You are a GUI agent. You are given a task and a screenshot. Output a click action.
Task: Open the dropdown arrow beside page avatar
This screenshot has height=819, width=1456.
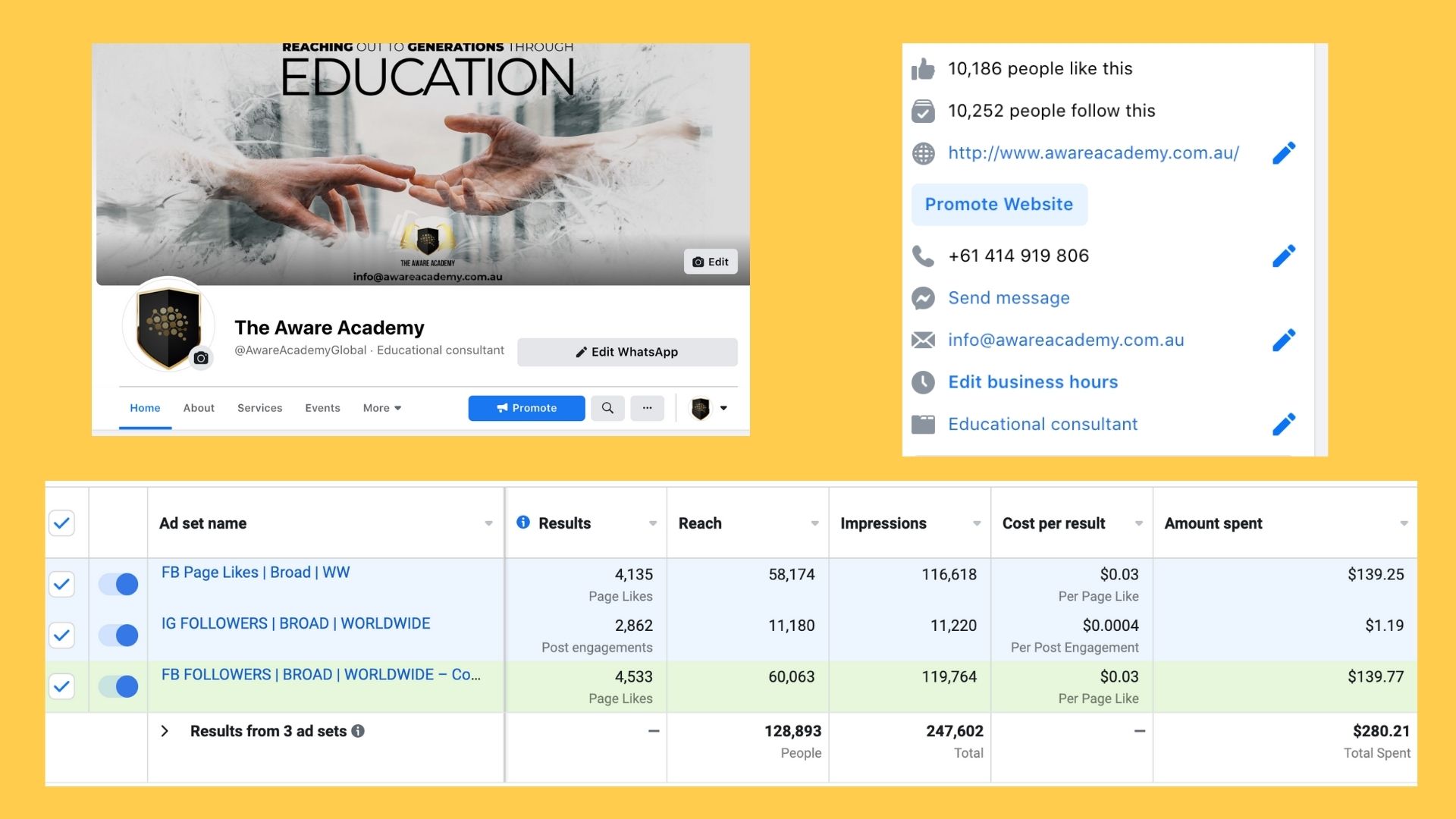point(723,408)
